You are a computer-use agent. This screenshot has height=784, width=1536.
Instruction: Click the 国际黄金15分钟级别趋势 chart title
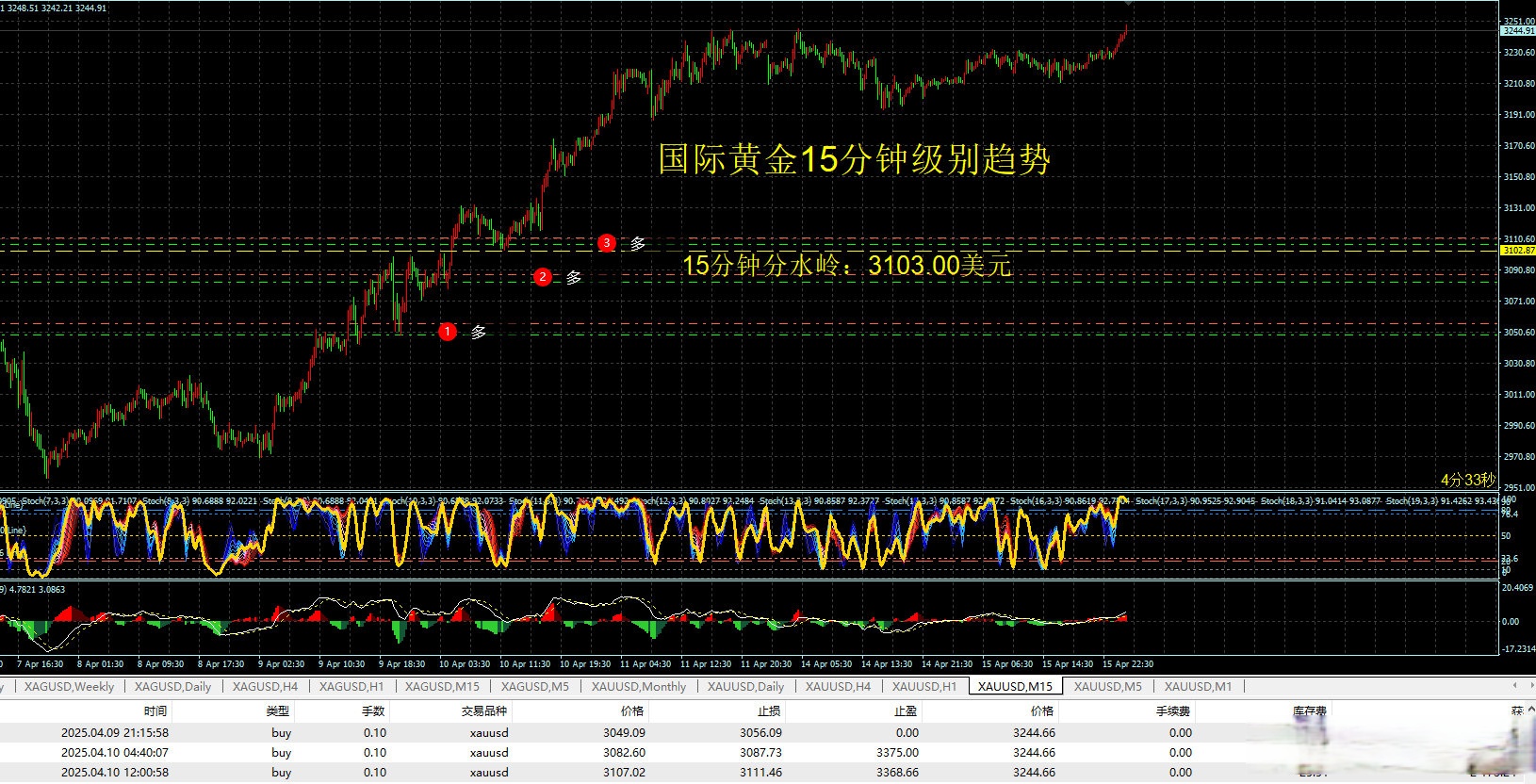[854, 159]
